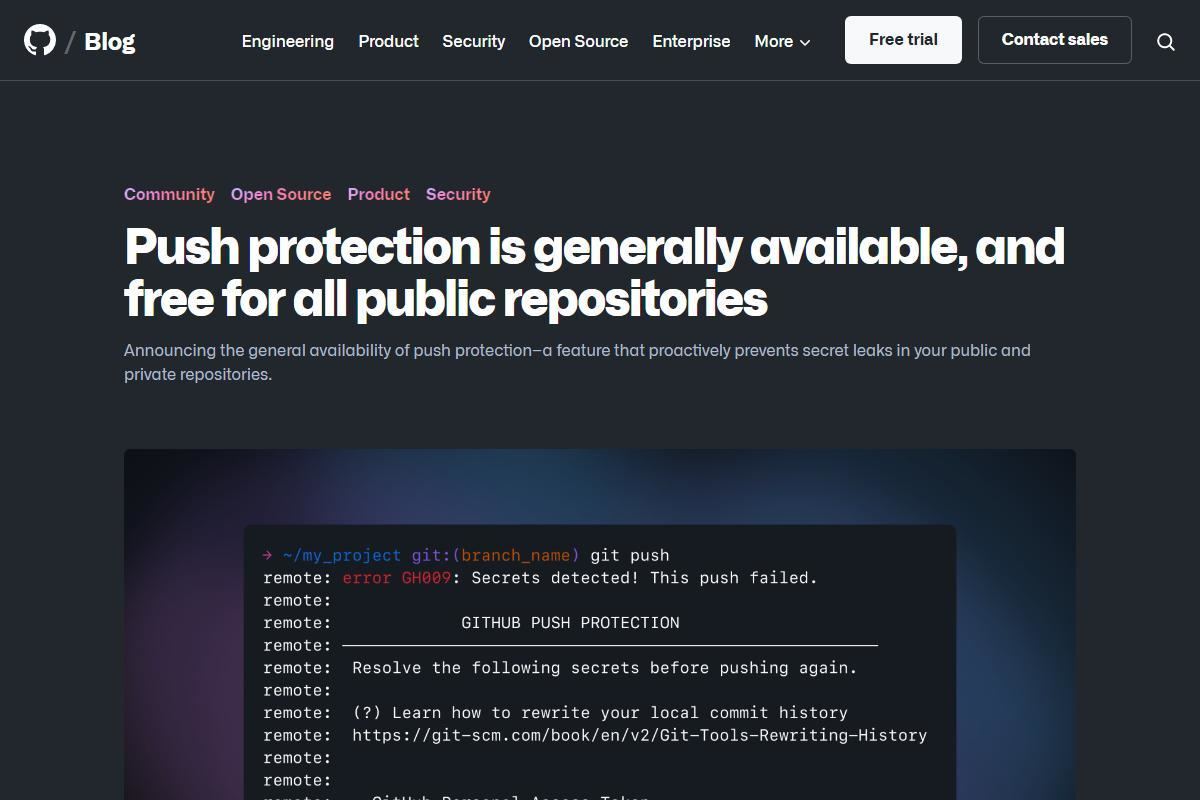
Task: Click the Free trial button
Action: point(903,40)
